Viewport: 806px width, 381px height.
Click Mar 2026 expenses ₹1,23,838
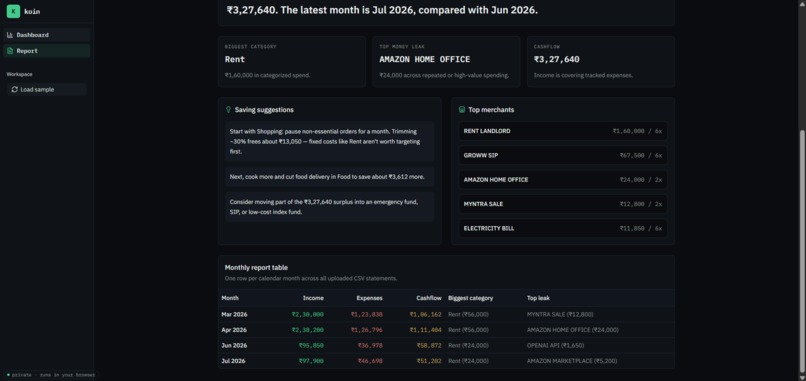click(x=367, y=314)
